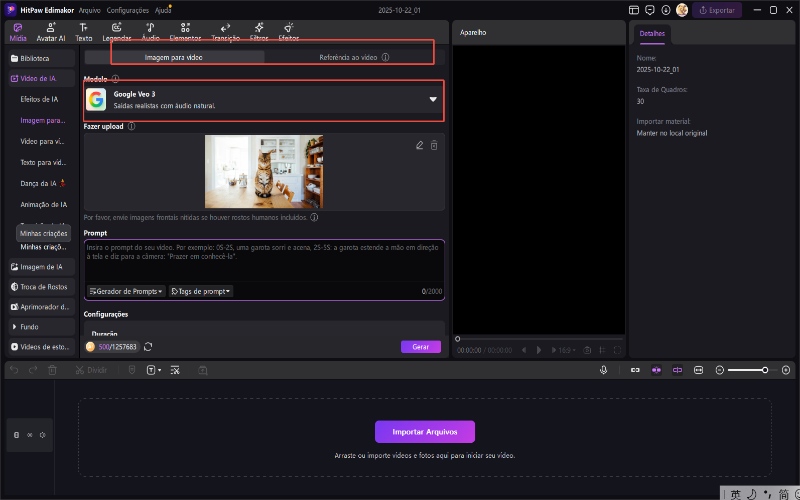Open the Configurações menu
This screenshot has width=800, height=500.
tap(127, 9)
